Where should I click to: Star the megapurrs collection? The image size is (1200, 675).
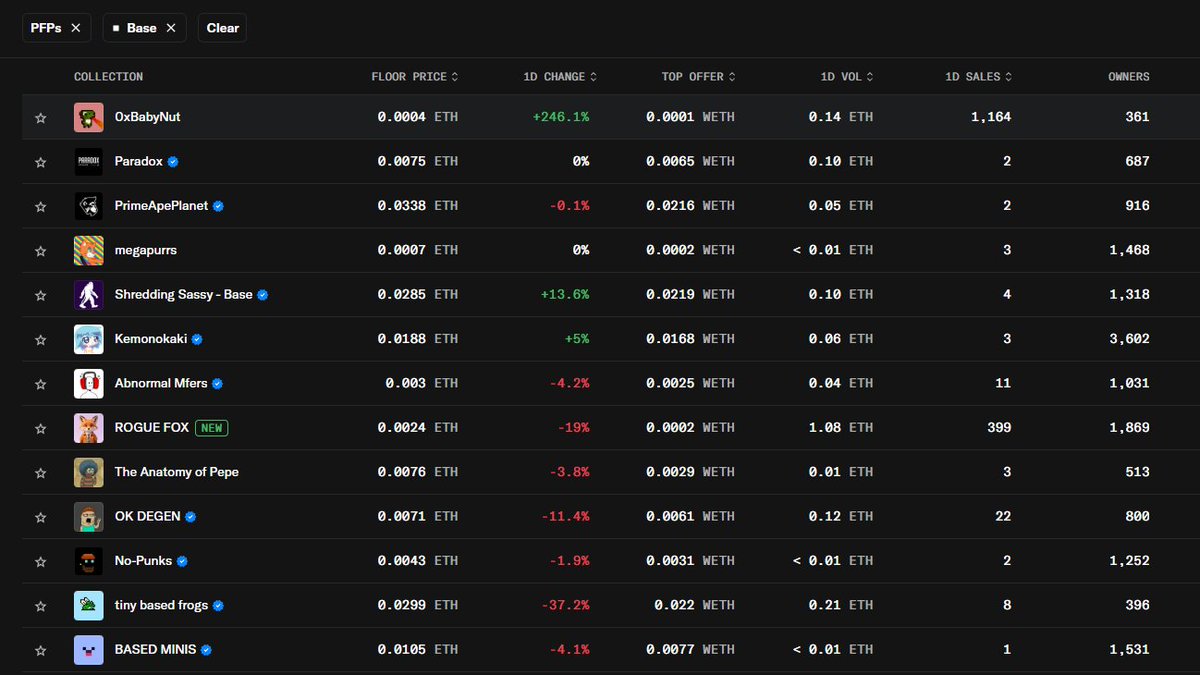click(41, 251)
